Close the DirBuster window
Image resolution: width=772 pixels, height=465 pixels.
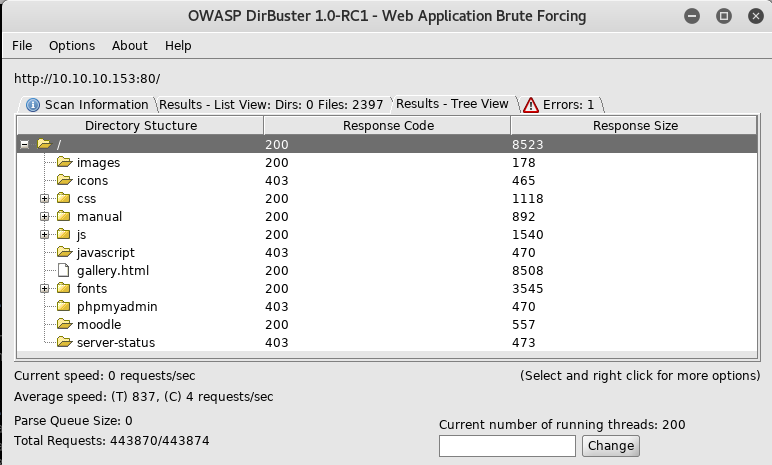click(756, 16)
